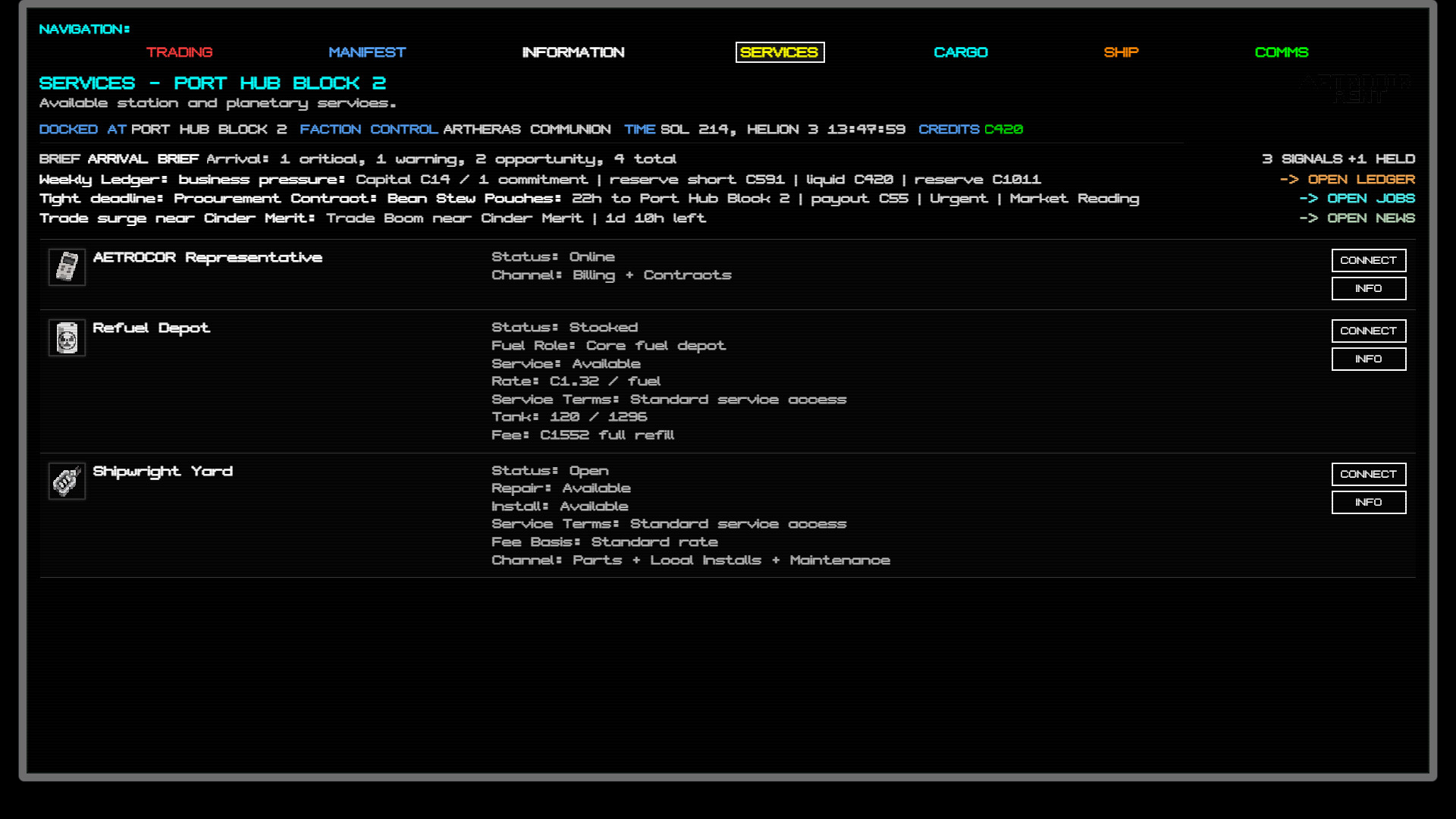Switch to the SHIP tab
1456x819 pixels.
[x=1121, y=52]
